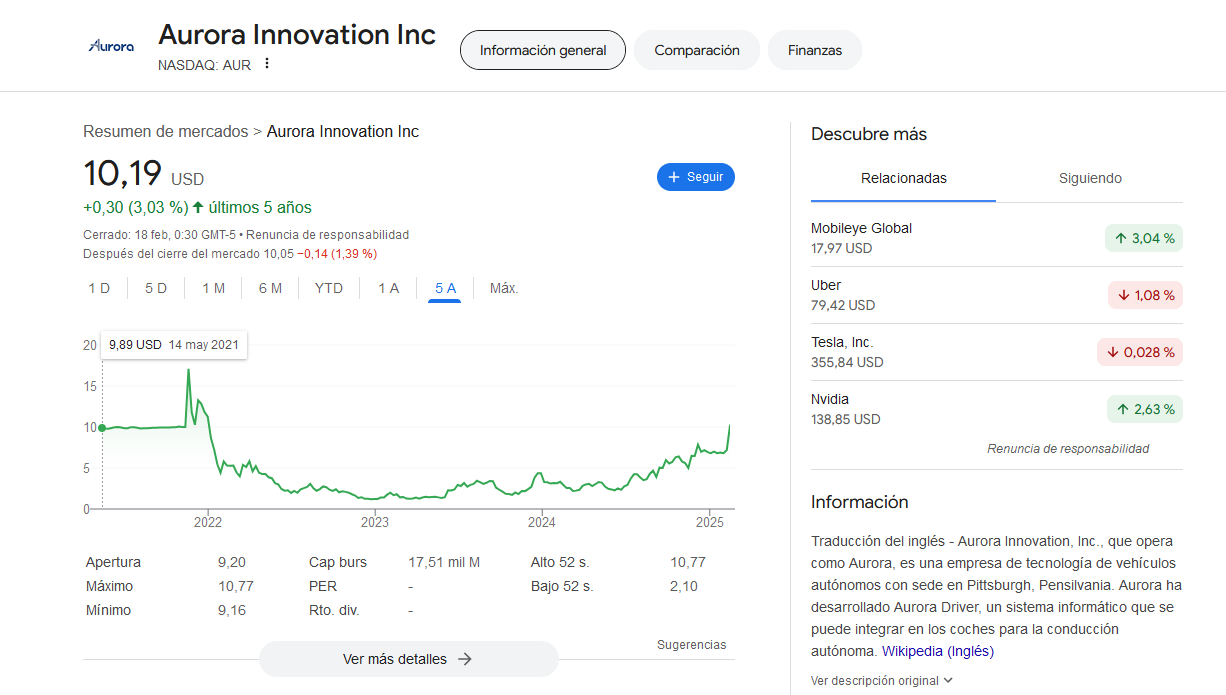This screenshot has height=695, width=1226.
Task: Click the Mobileye 3,04 % change badge
Action: tap(1144, 238)
